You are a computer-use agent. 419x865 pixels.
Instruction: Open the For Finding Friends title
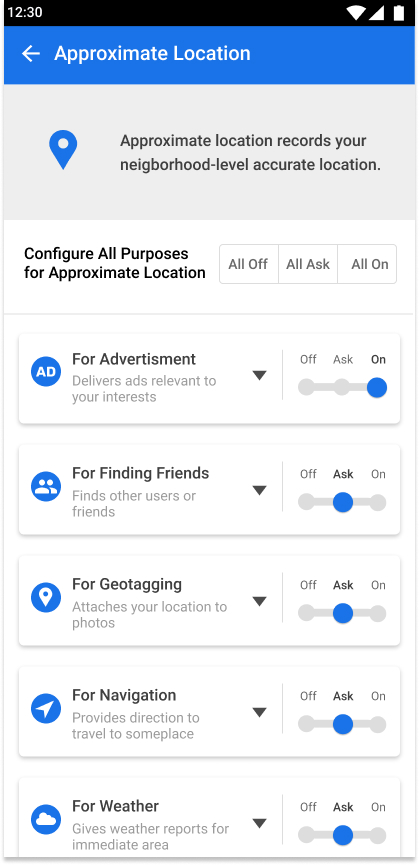pyautogui.click(x=141, y=473)
